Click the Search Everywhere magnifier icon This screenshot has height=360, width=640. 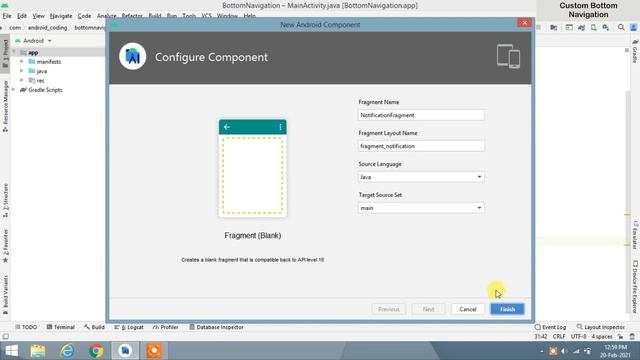621,27
